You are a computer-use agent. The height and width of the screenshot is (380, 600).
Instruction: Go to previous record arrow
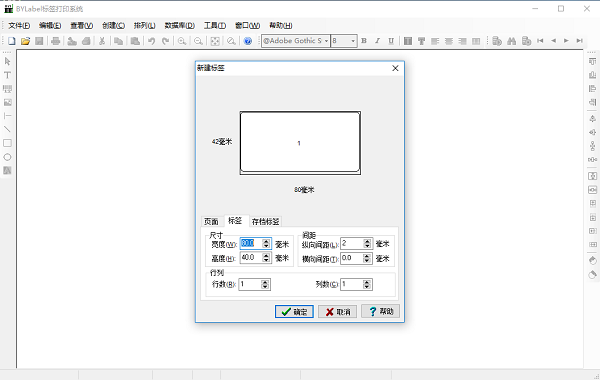553,41
